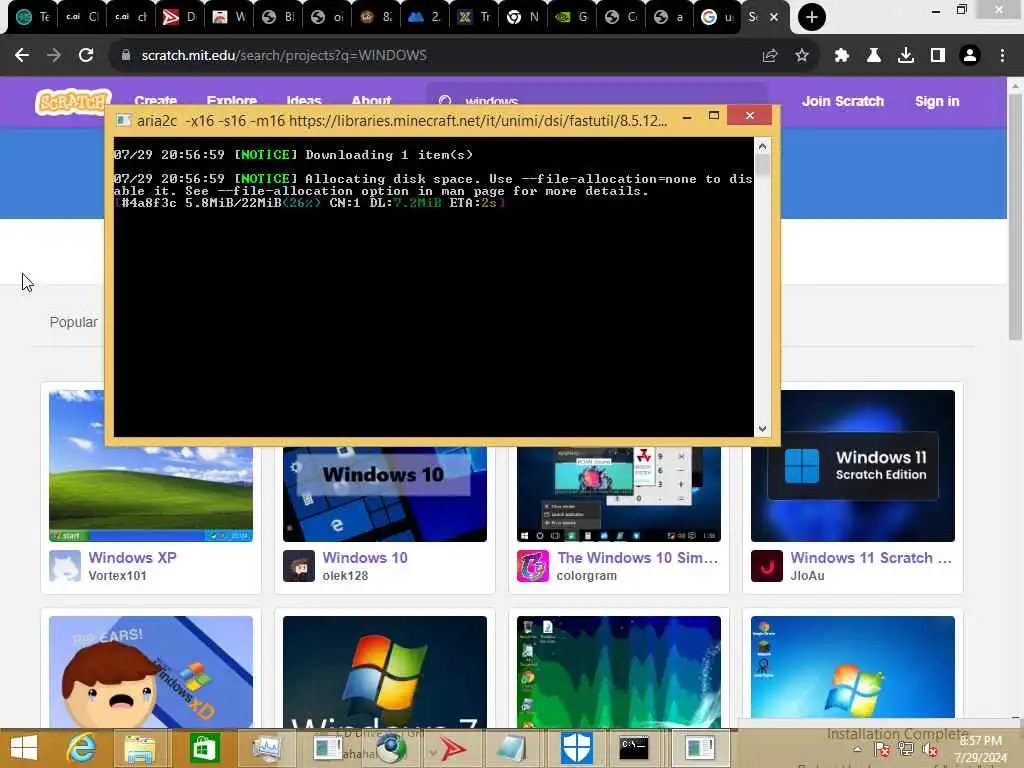Open the crying face Windows XD thumbnail
This screenshot has width=1024, height=768.
(151, 671)
